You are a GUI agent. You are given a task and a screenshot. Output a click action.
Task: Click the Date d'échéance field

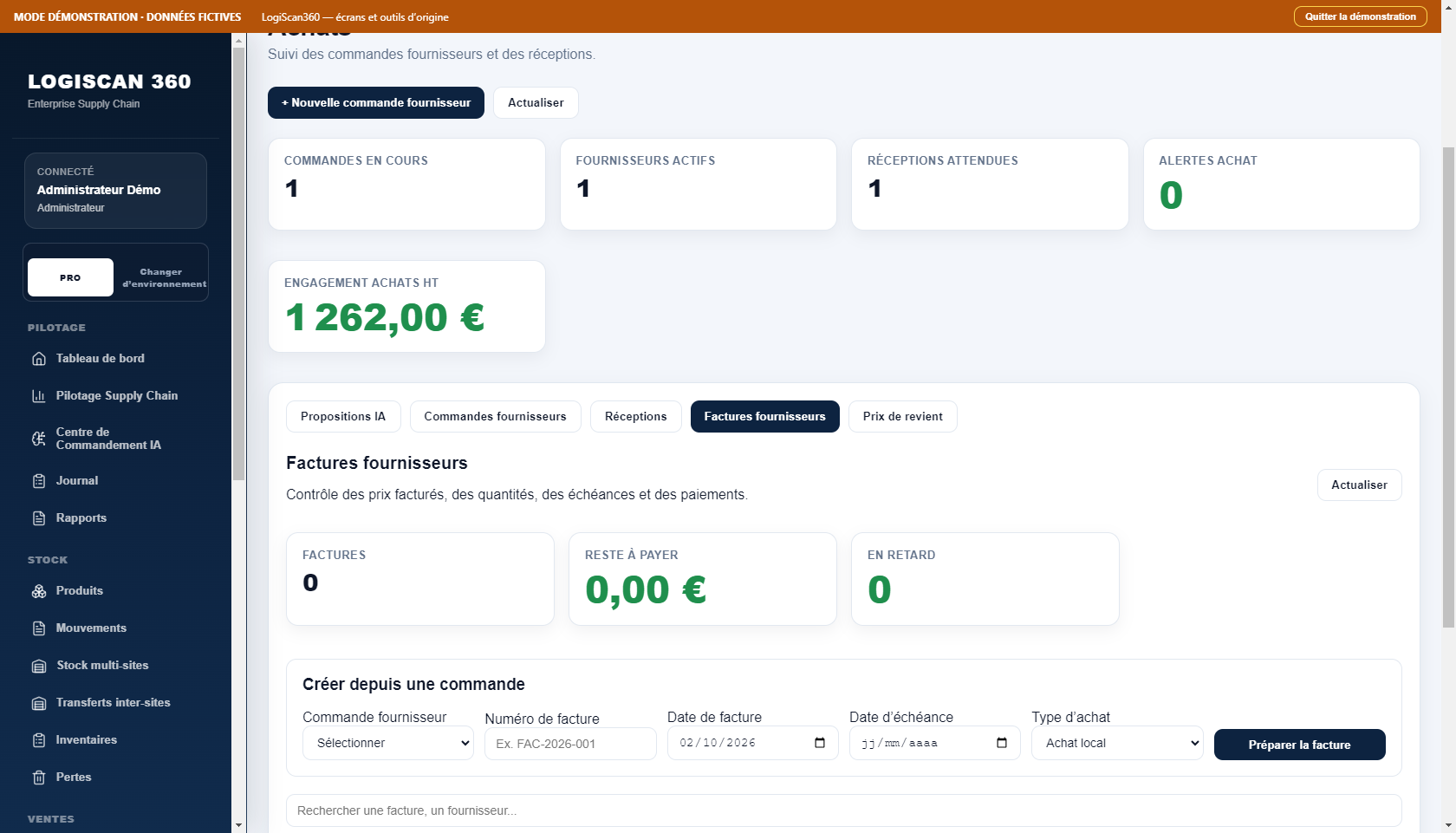[934, 743]
